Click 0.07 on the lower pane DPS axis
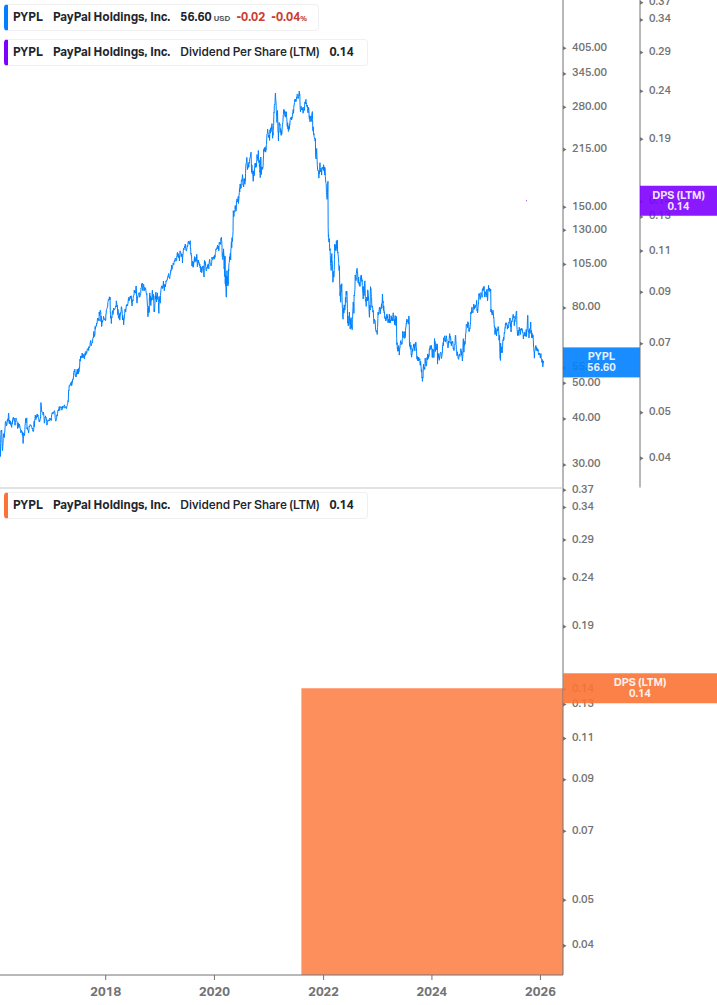717x1005 pixels. pos(583,831)
